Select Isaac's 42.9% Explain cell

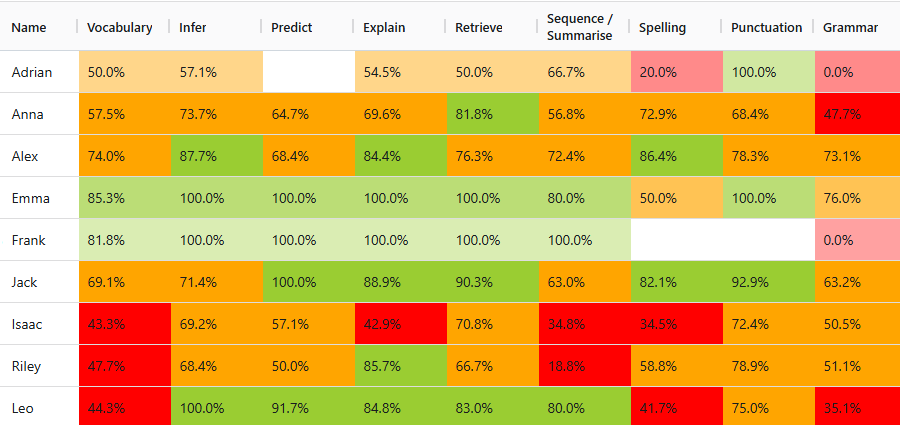click(x=401, y=324)
